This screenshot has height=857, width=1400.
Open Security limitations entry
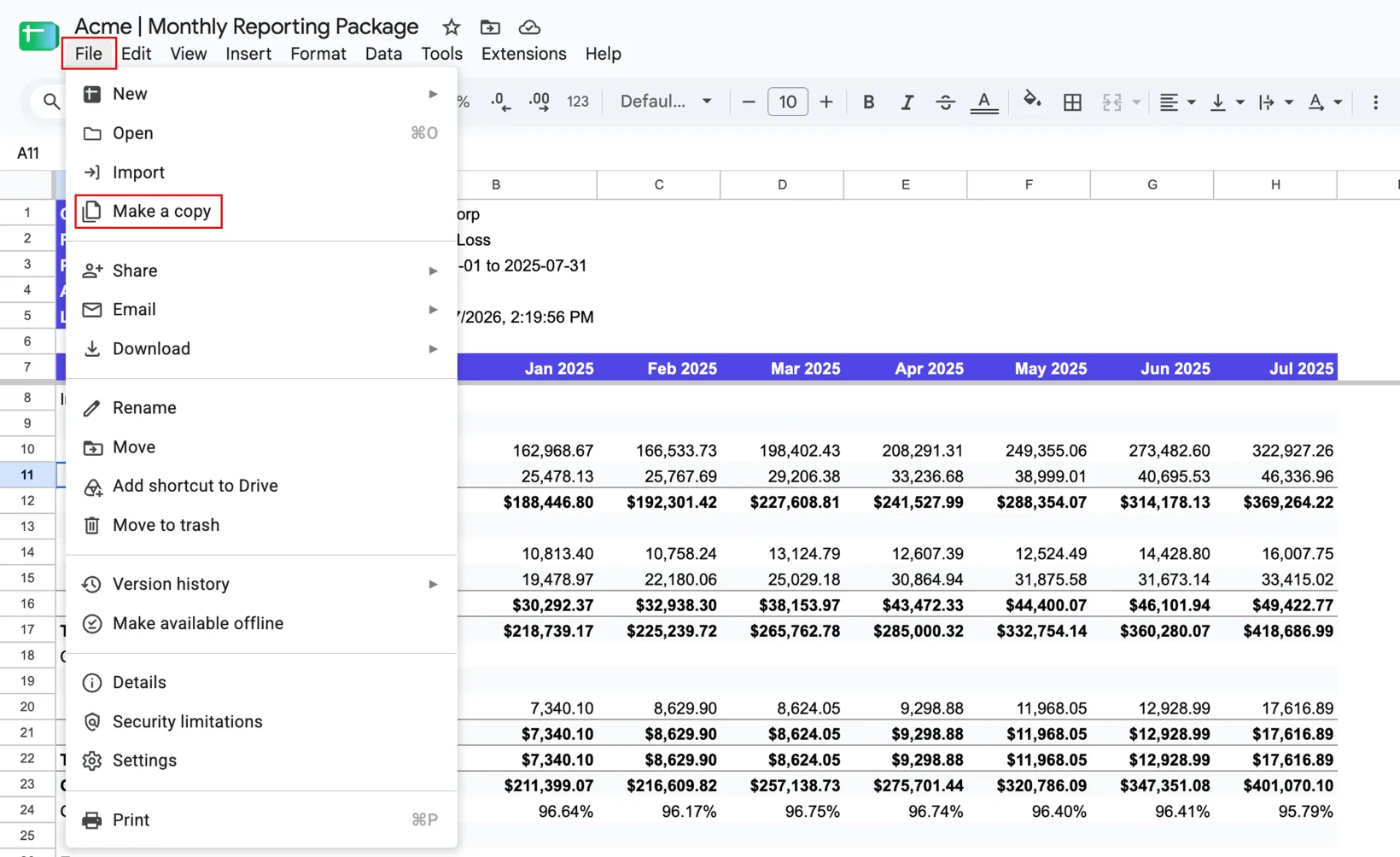click(261, 721)
